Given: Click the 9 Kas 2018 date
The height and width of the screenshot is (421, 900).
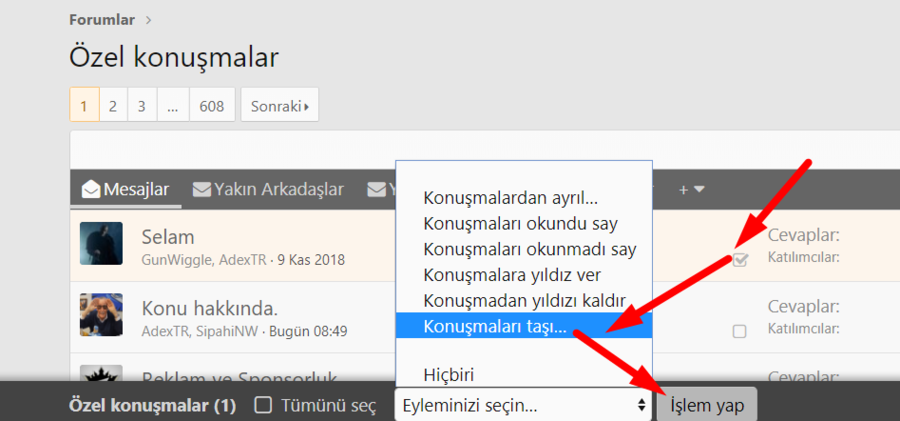Looking at the screenshot, I should pos(311,260).
